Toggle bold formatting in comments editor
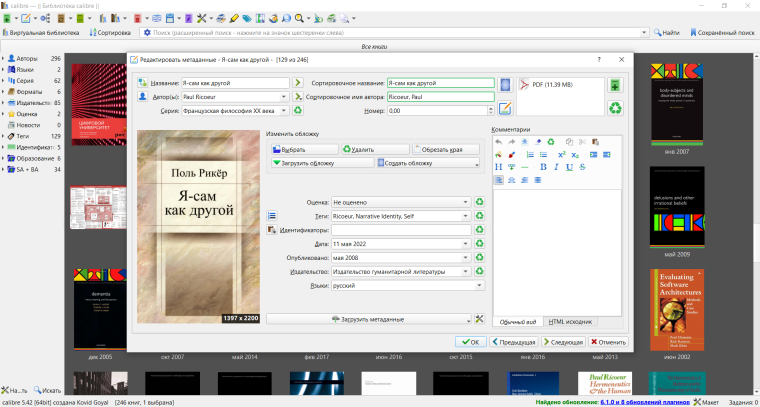The width and height of the screenshot is (760, 407). pyautogui.click(x=541, y=167)
